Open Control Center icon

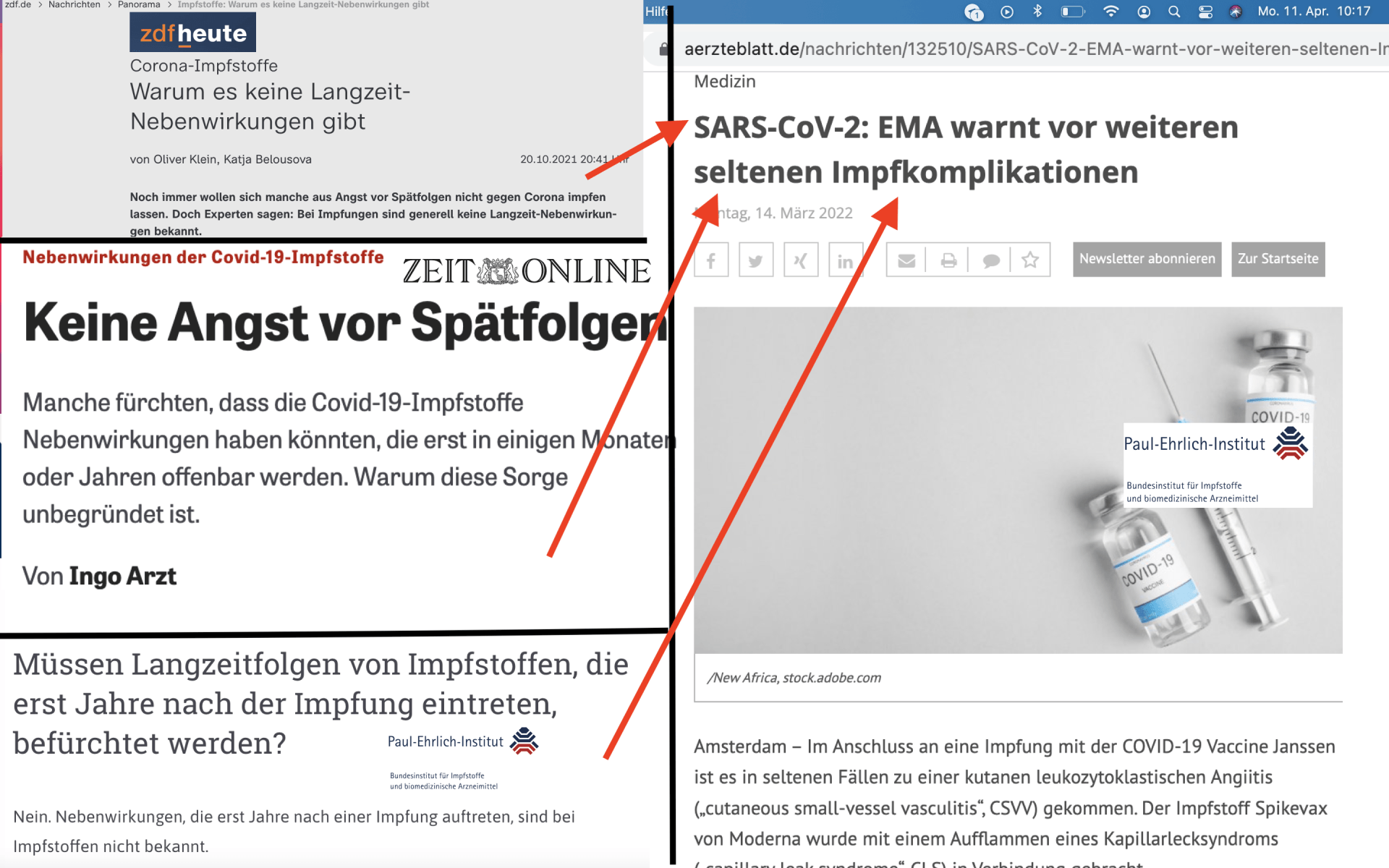tap(1205, 12)
